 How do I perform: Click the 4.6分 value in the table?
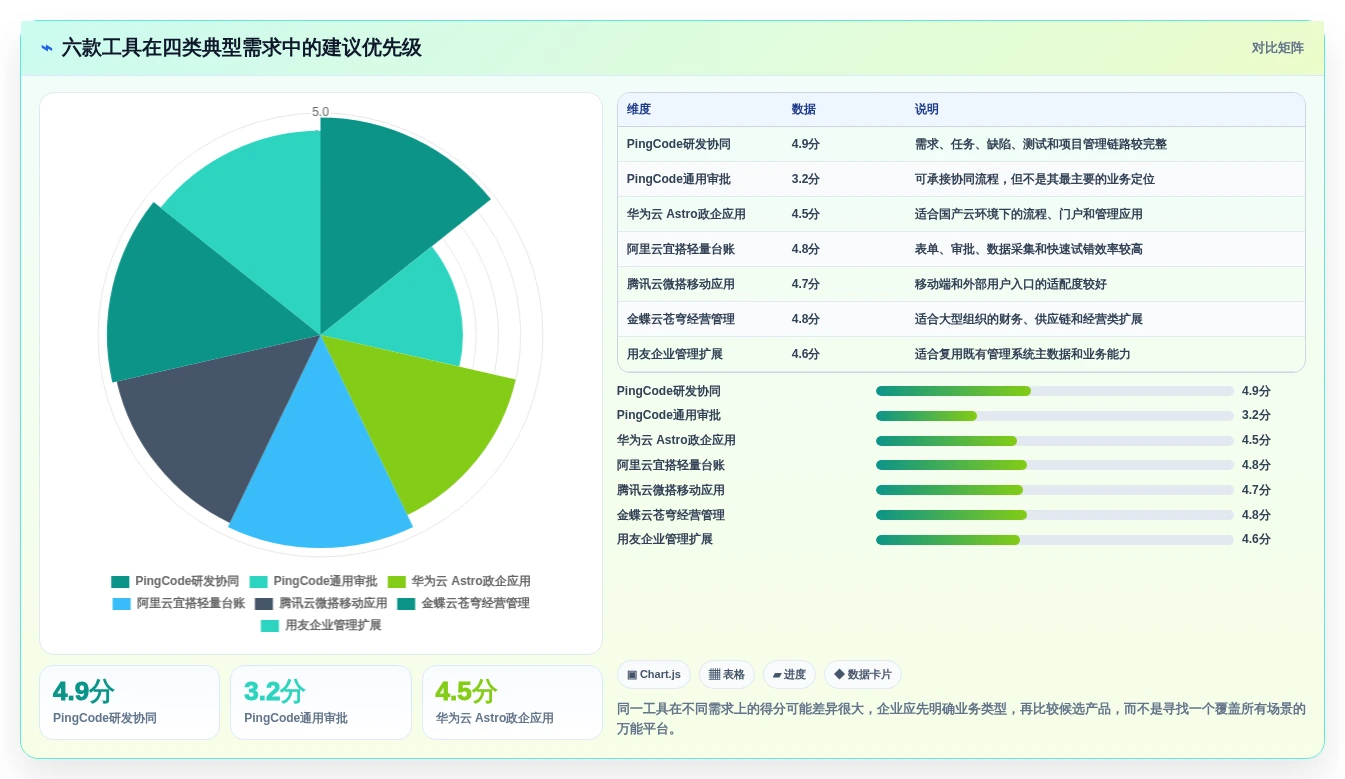click(805, 354)
